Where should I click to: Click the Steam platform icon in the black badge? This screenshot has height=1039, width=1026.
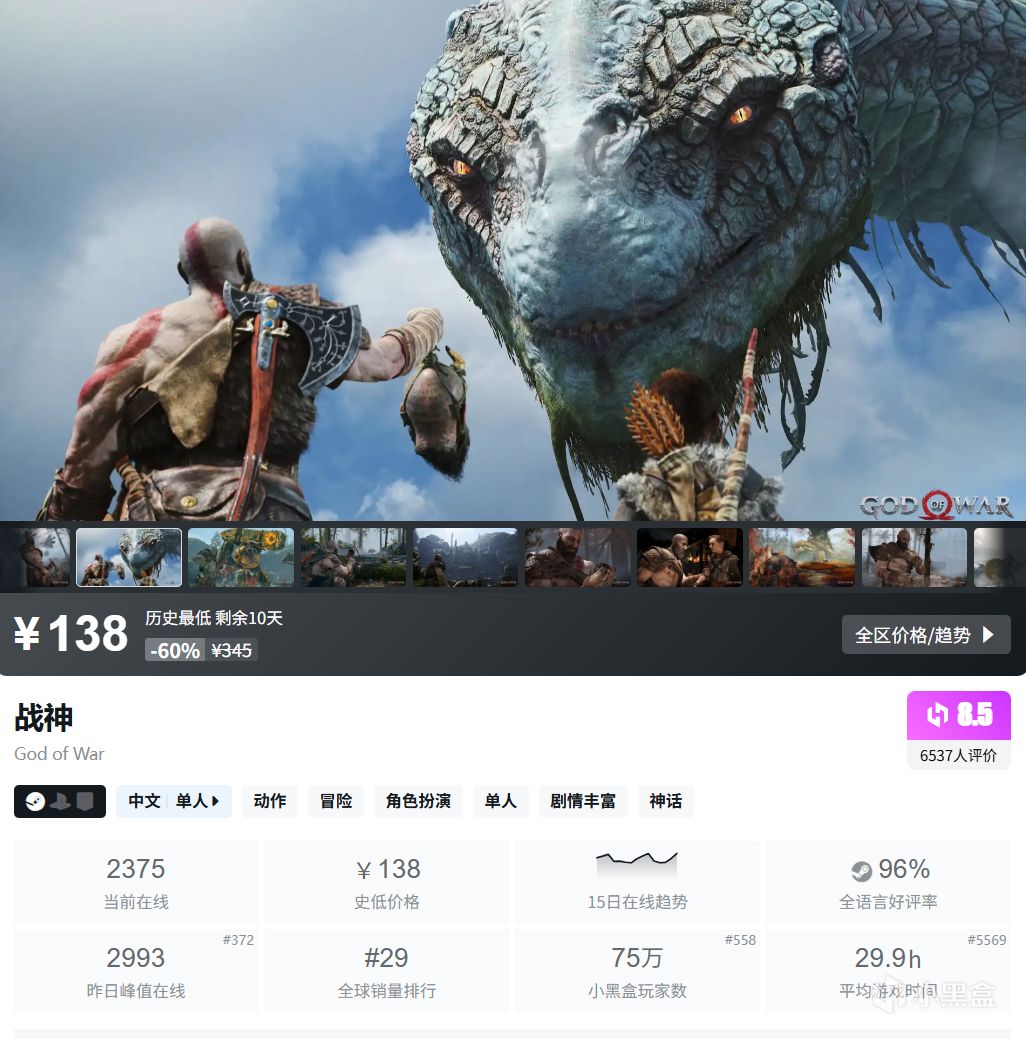coord(34,801)
